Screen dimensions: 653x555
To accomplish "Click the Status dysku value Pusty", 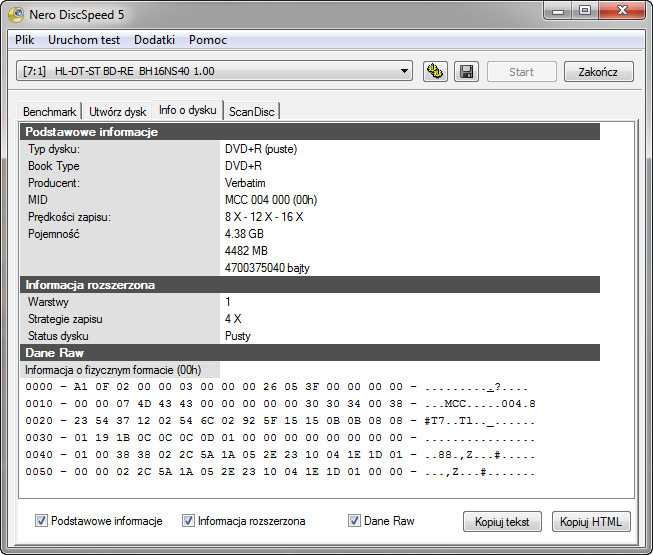I will click(x=238, y=336).
